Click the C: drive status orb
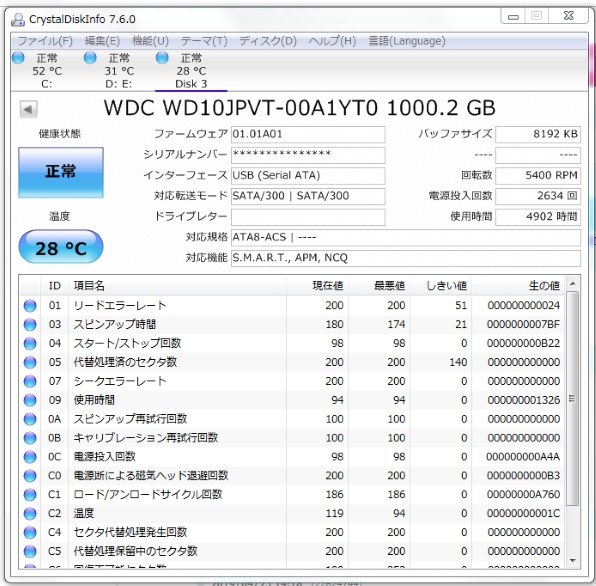 click(18, 58)
